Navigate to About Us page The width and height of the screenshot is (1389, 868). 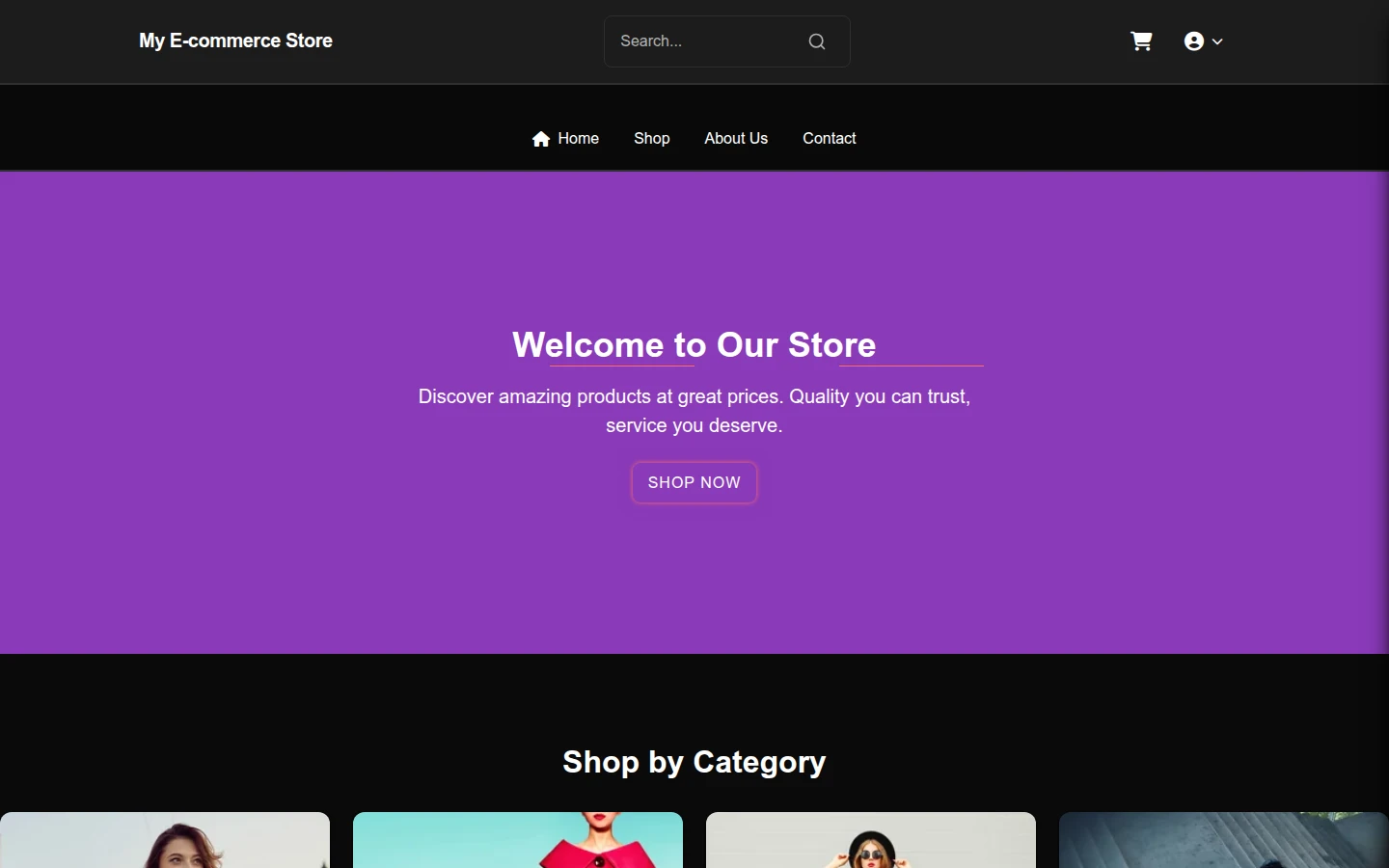[x=736, y=139]
